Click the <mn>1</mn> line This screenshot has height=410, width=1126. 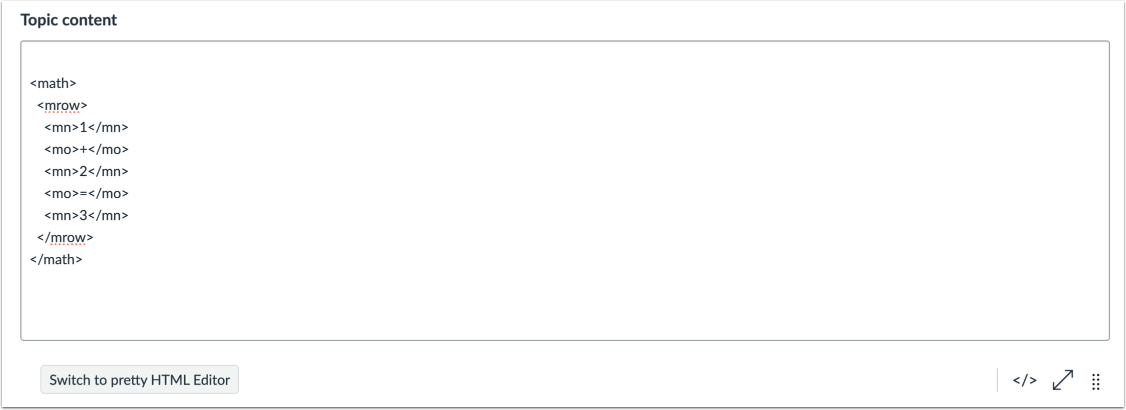click(x=86, y=127)
